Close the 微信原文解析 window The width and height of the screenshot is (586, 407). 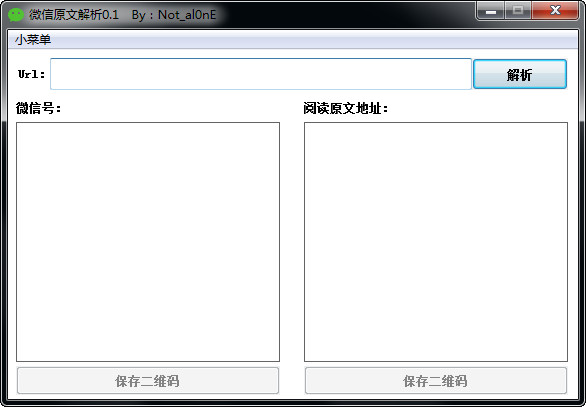555,11
